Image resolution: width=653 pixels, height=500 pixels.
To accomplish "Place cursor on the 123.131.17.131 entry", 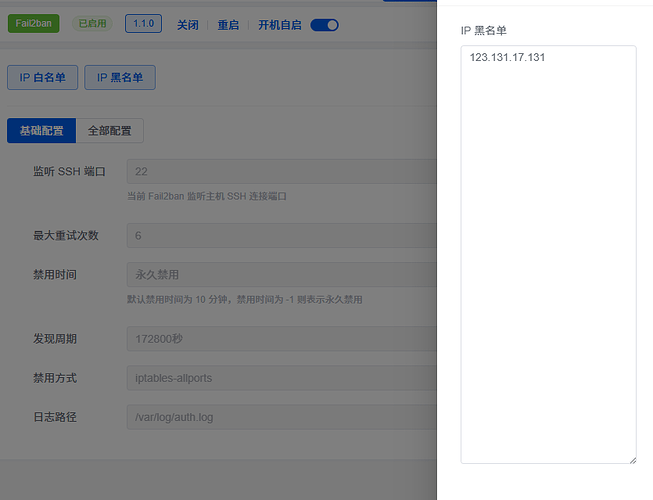I will (x=507, y=58).
